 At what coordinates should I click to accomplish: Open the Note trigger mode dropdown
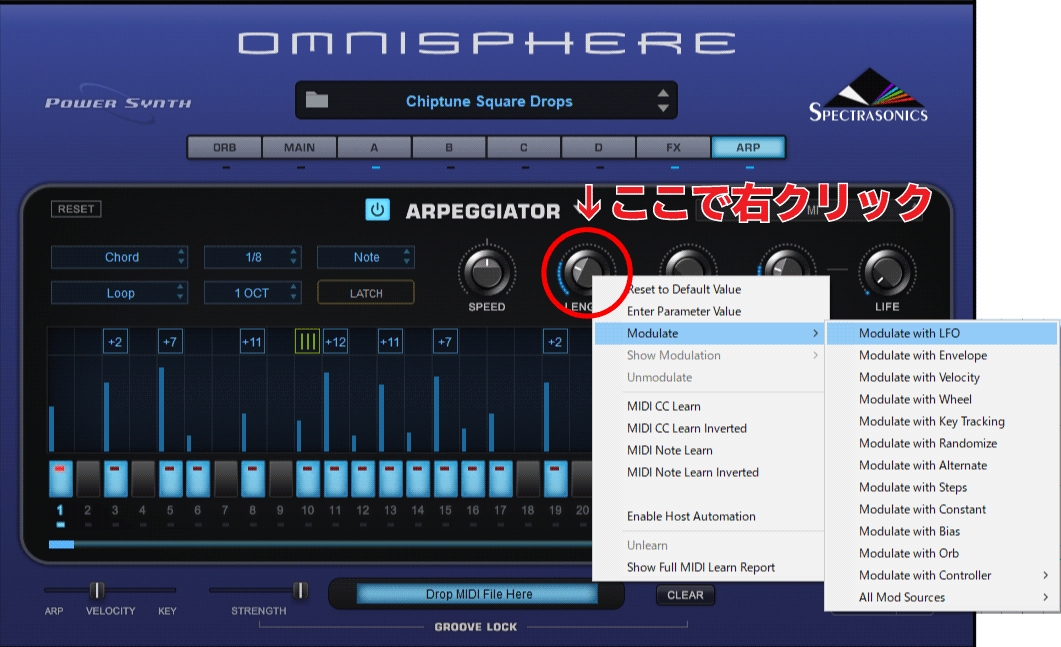[366, 257]
